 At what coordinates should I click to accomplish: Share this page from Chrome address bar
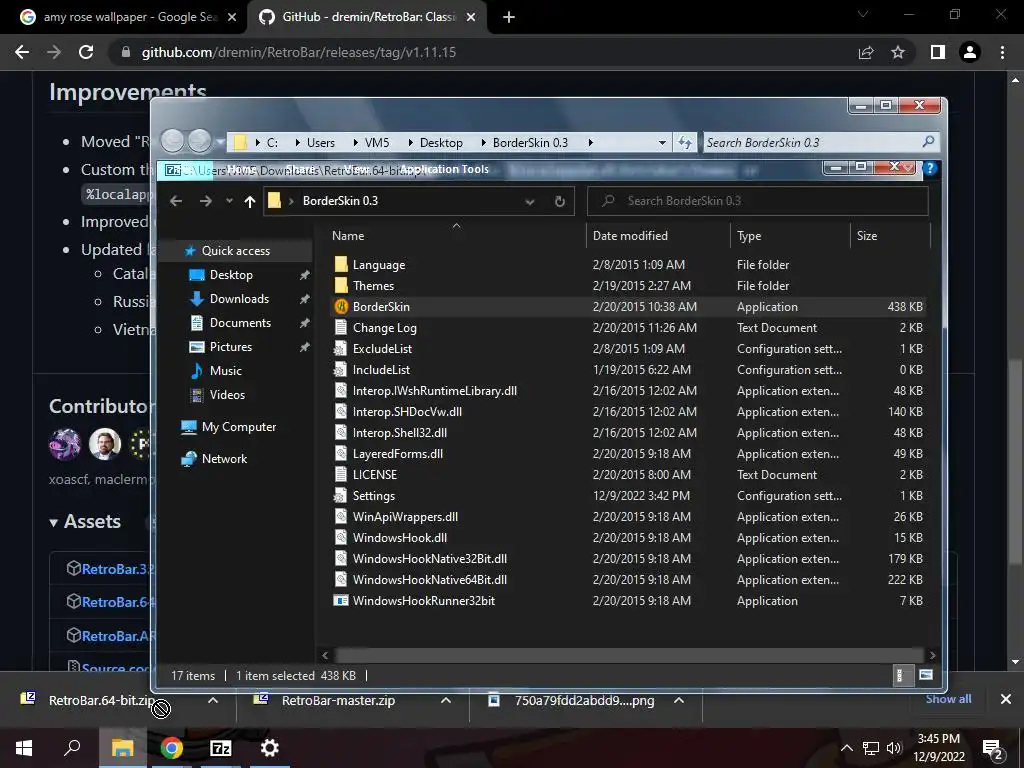(x=866, y=52)
